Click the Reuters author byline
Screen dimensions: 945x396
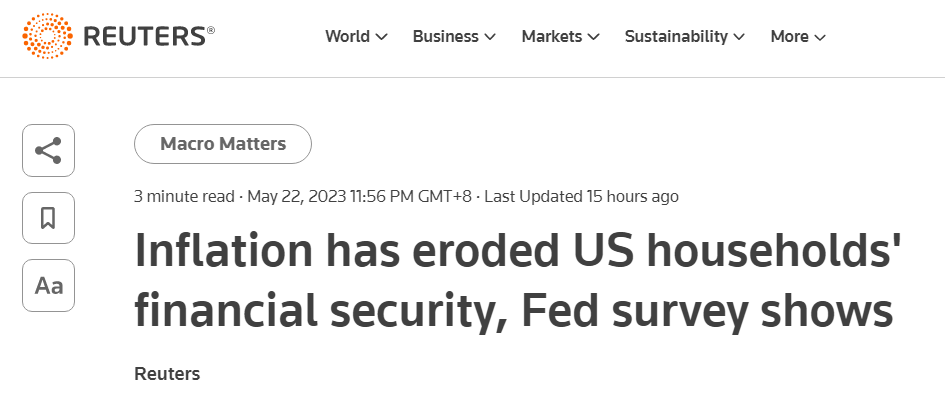coord(167,374)
